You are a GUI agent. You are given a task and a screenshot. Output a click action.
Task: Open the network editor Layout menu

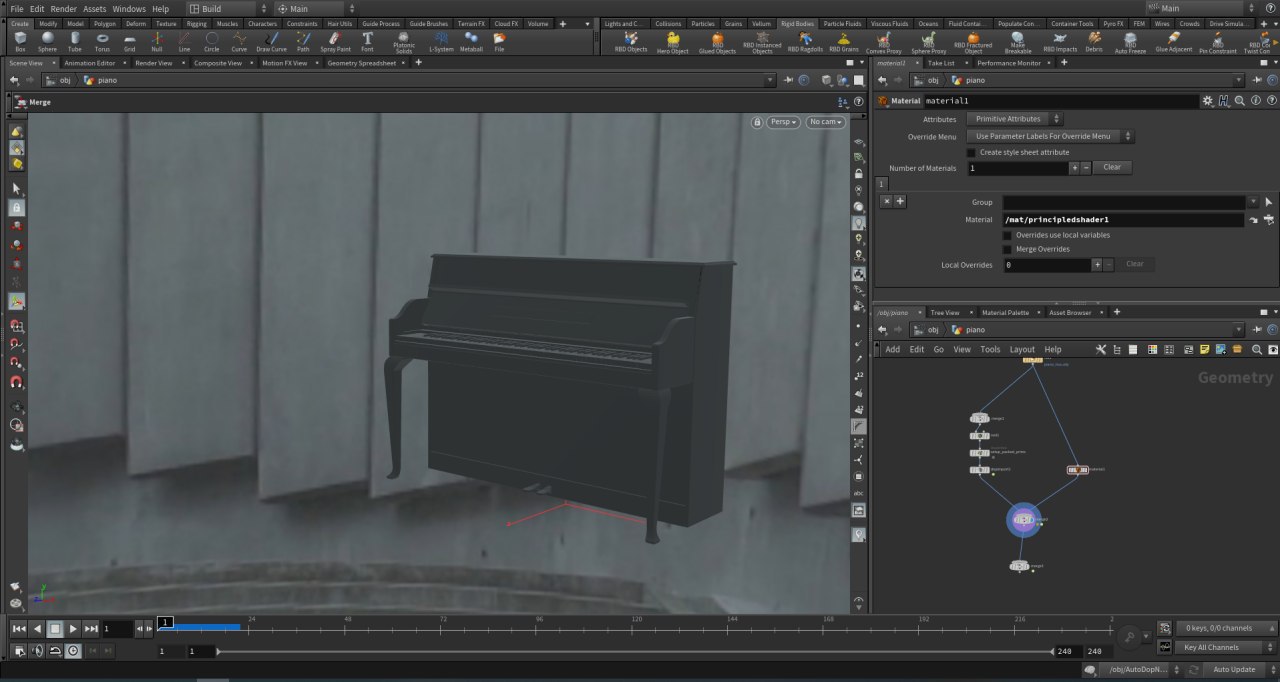click(x=1022, y=350)
